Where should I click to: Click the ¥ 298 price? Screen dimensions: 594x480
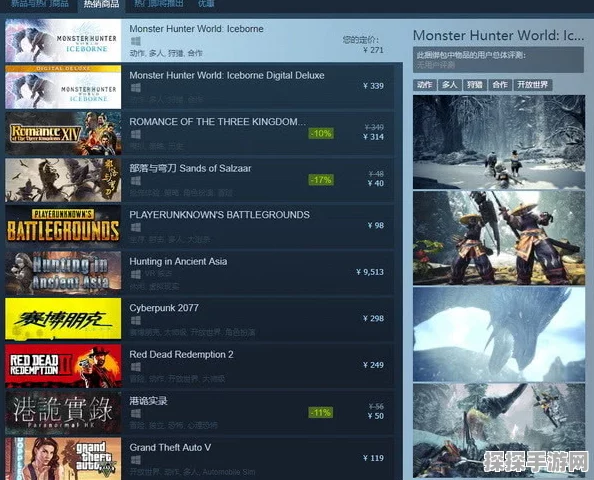tap(373, 319)
